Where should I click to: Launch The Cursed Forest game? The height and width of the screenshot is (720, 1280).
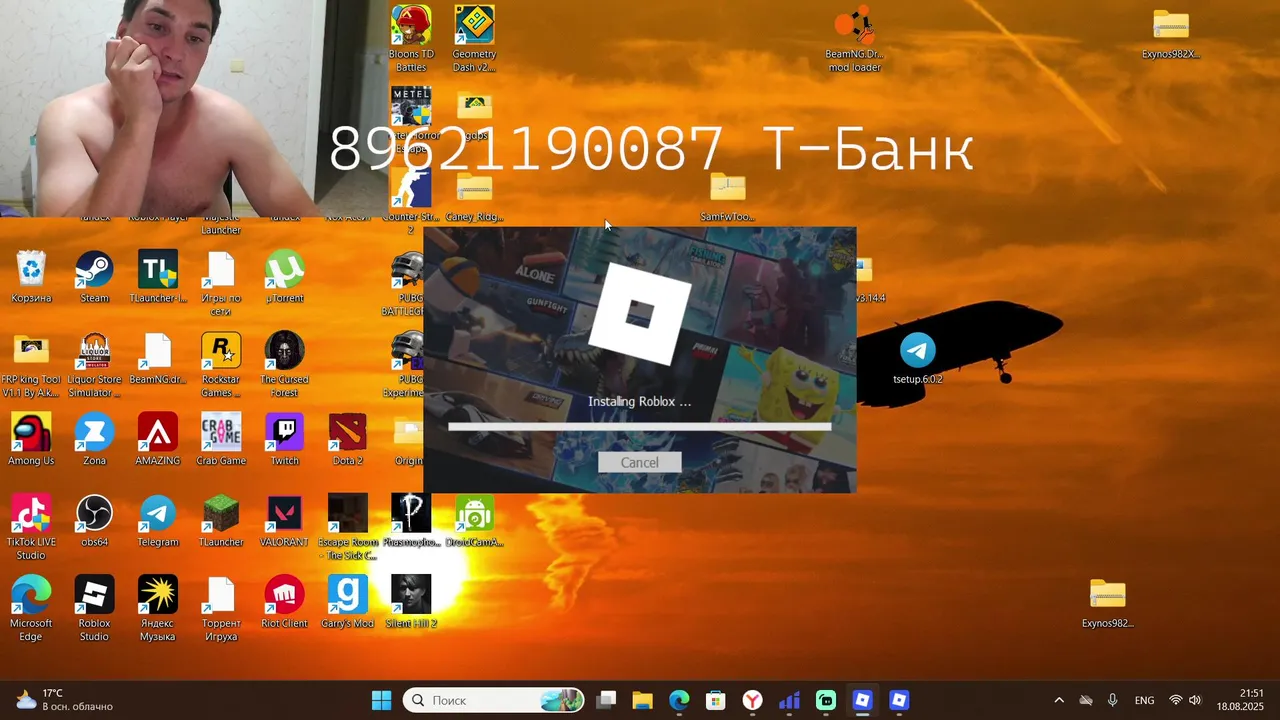click(x=285, y=365)
